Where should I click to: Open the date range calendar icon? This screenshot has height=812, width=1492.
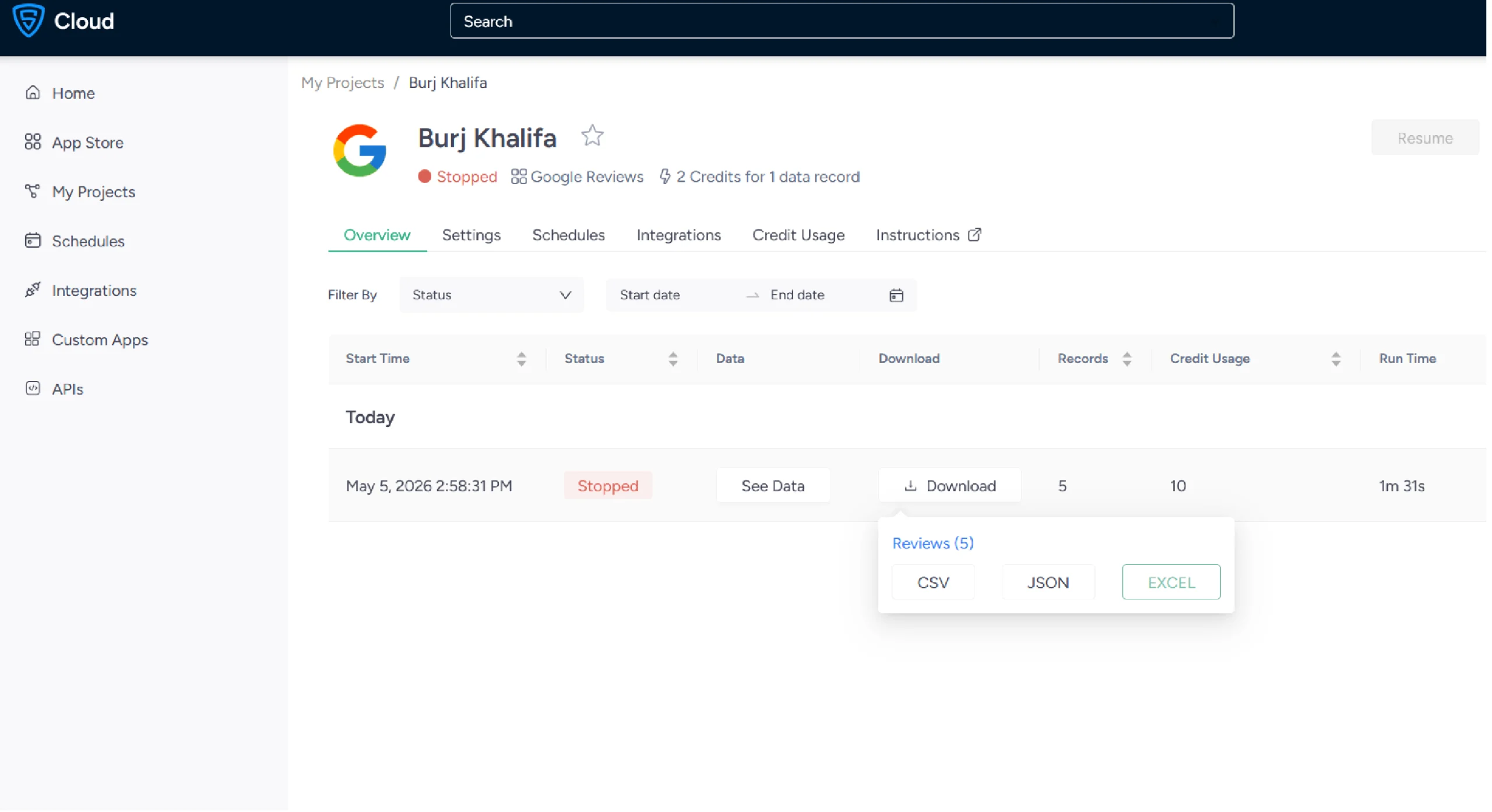(x=896, y=295)
